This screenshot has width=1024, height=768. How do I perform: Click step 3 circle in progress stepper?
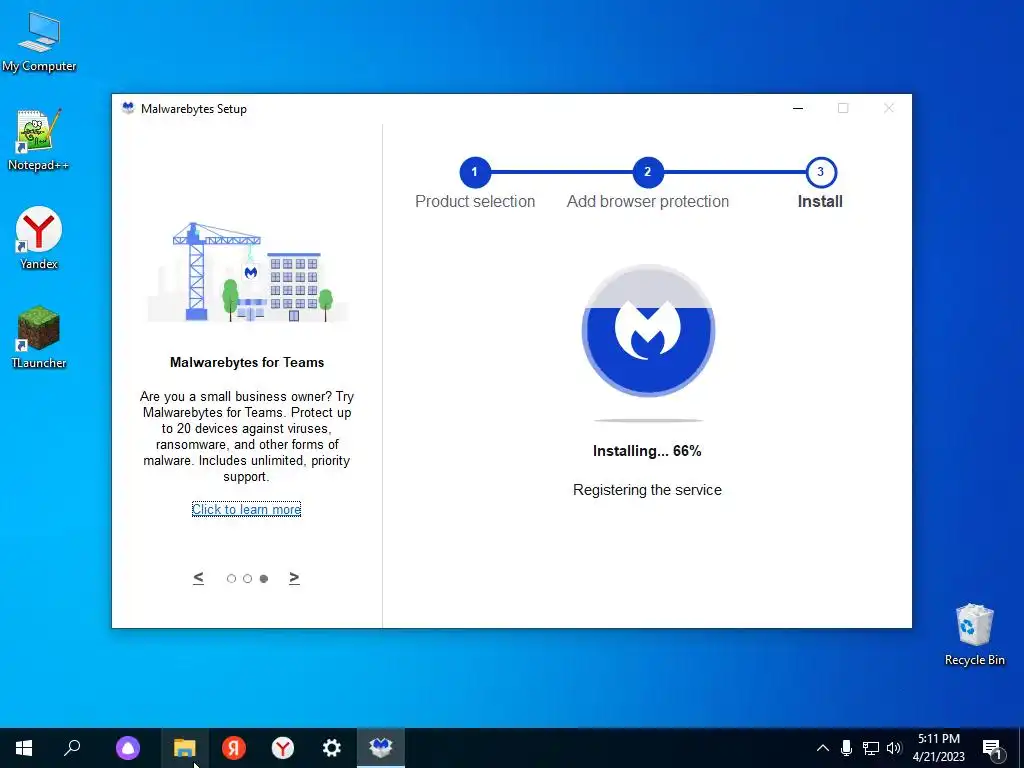tap(821, 172)
